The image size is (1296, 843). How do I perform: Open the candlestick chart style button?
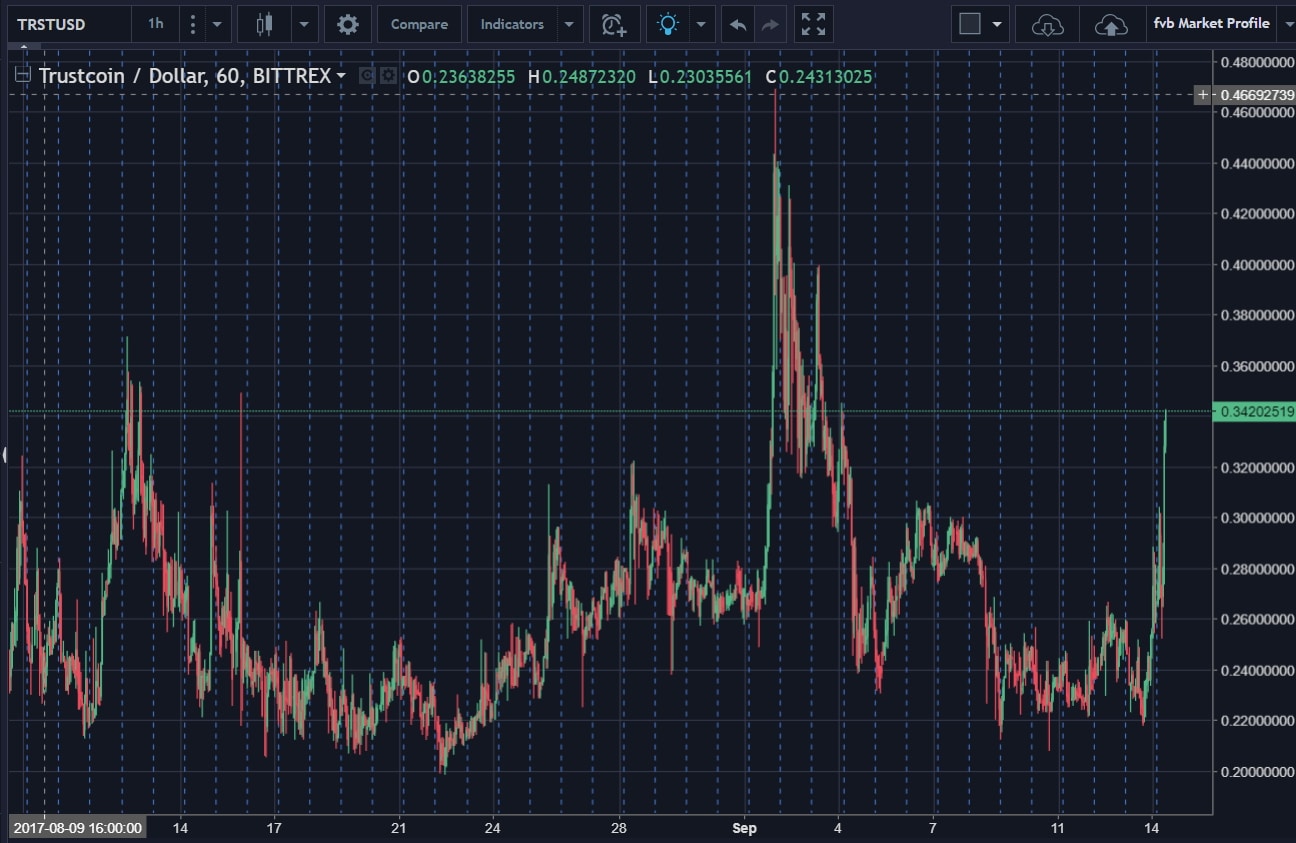[x=264, y=24]
